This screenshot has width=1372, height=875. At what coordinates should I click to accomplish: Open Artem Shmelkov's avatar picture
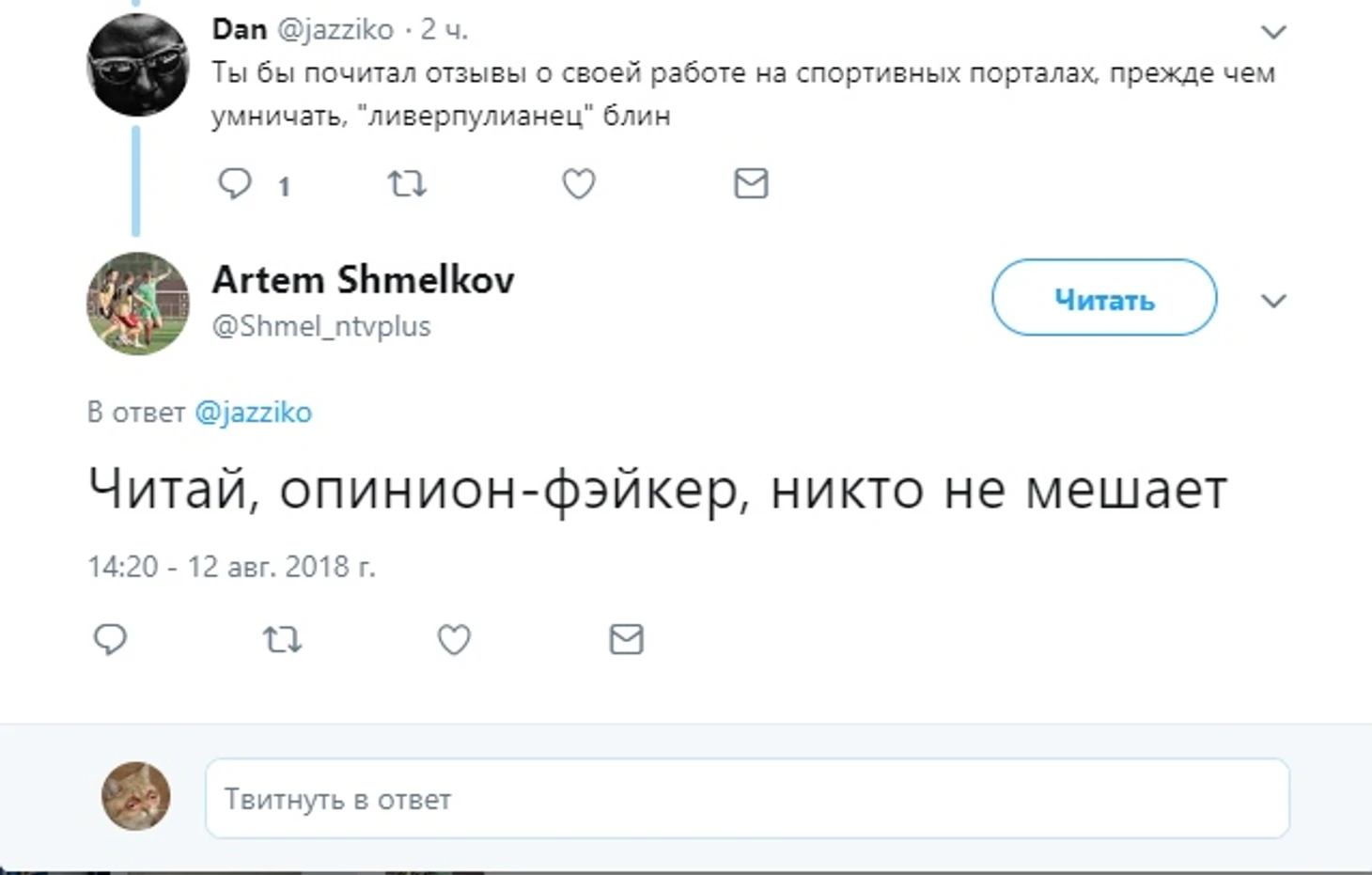(137, 304)
